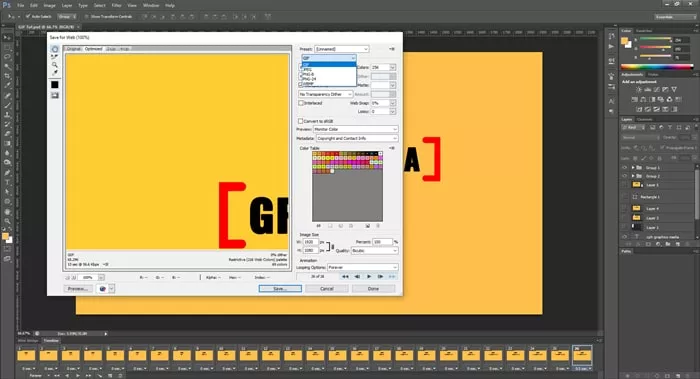Click the black eyedropper color swatch in dialog
The height and width of the screenshot is (379, 700).
[x=54, y=84]
